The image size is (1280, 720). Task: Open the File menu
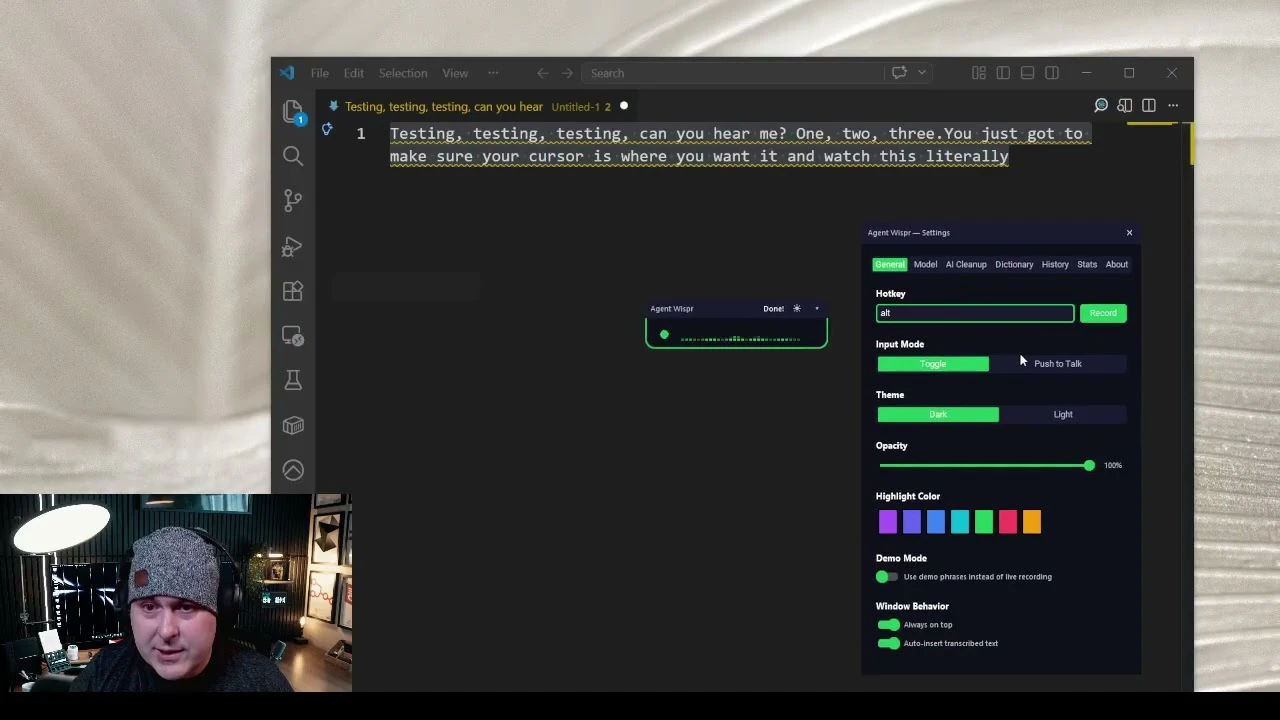click(320, 73)
